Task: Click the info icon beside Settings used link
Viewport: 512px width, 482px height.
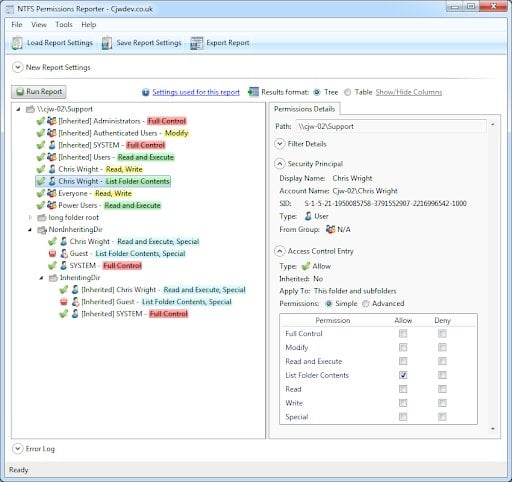Action: (145, 92)
